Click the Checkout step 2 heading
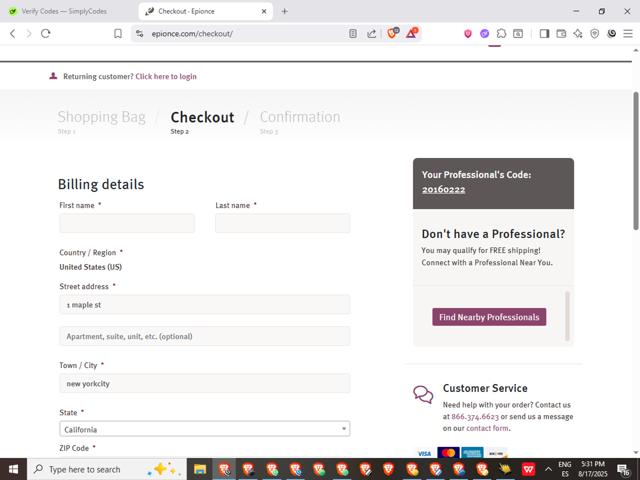The image size is (640, 480). (202, 117)
